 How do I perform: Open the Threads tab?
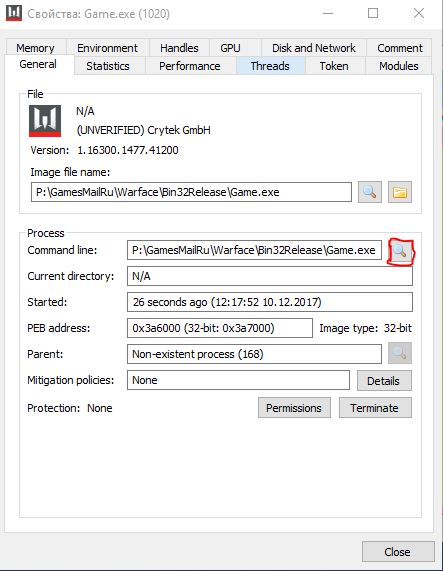click(270, 66)
